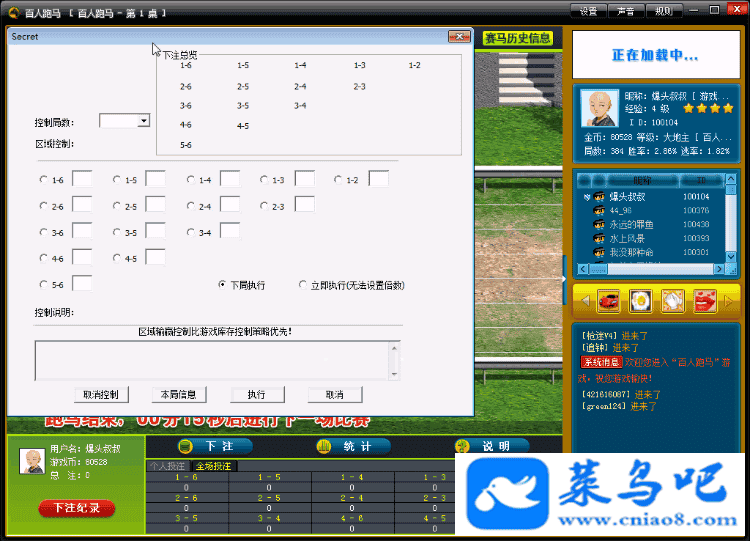Image resolution: width=750 pixels, height=541 pixels.
Task: Click avatar icon beside 爆头叔叔 in player list
Action: 599,197
